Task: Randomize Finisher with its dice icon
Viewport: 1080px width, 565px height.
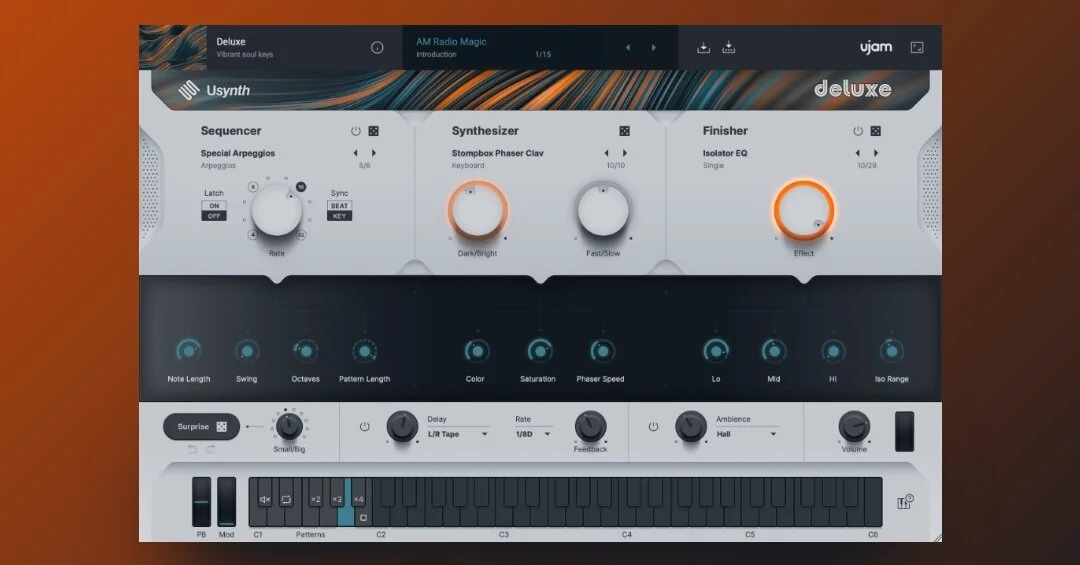Action: [875, 131]
